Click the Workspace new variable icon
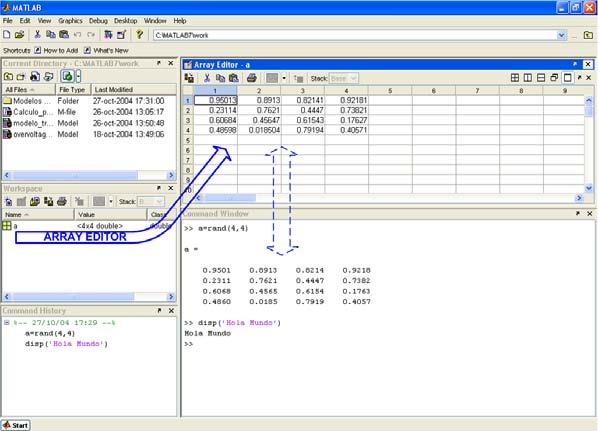598x431 pixels. click(8, 201)
